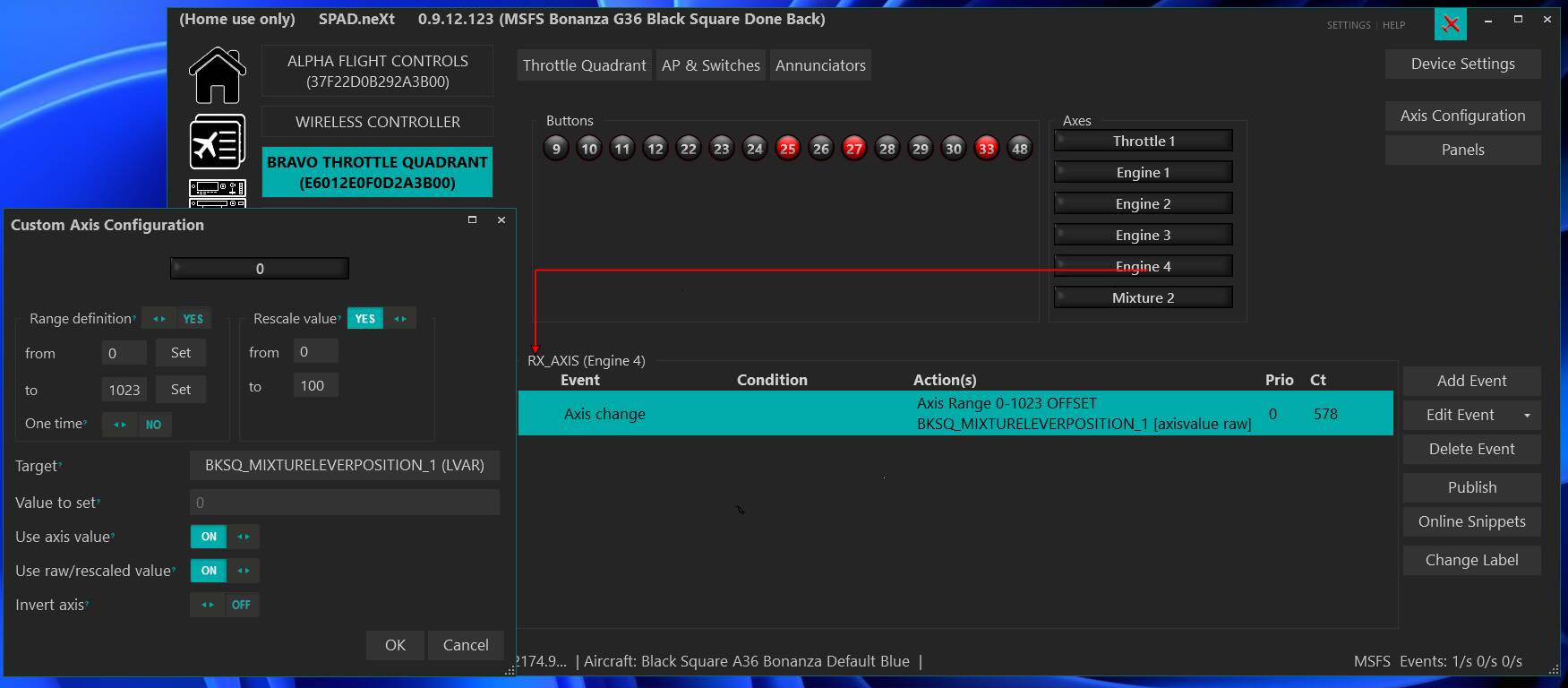The height and width of the screenshot is (688, 1568).
Task: Select button 22 indicator
Action: tap(689, 149)
